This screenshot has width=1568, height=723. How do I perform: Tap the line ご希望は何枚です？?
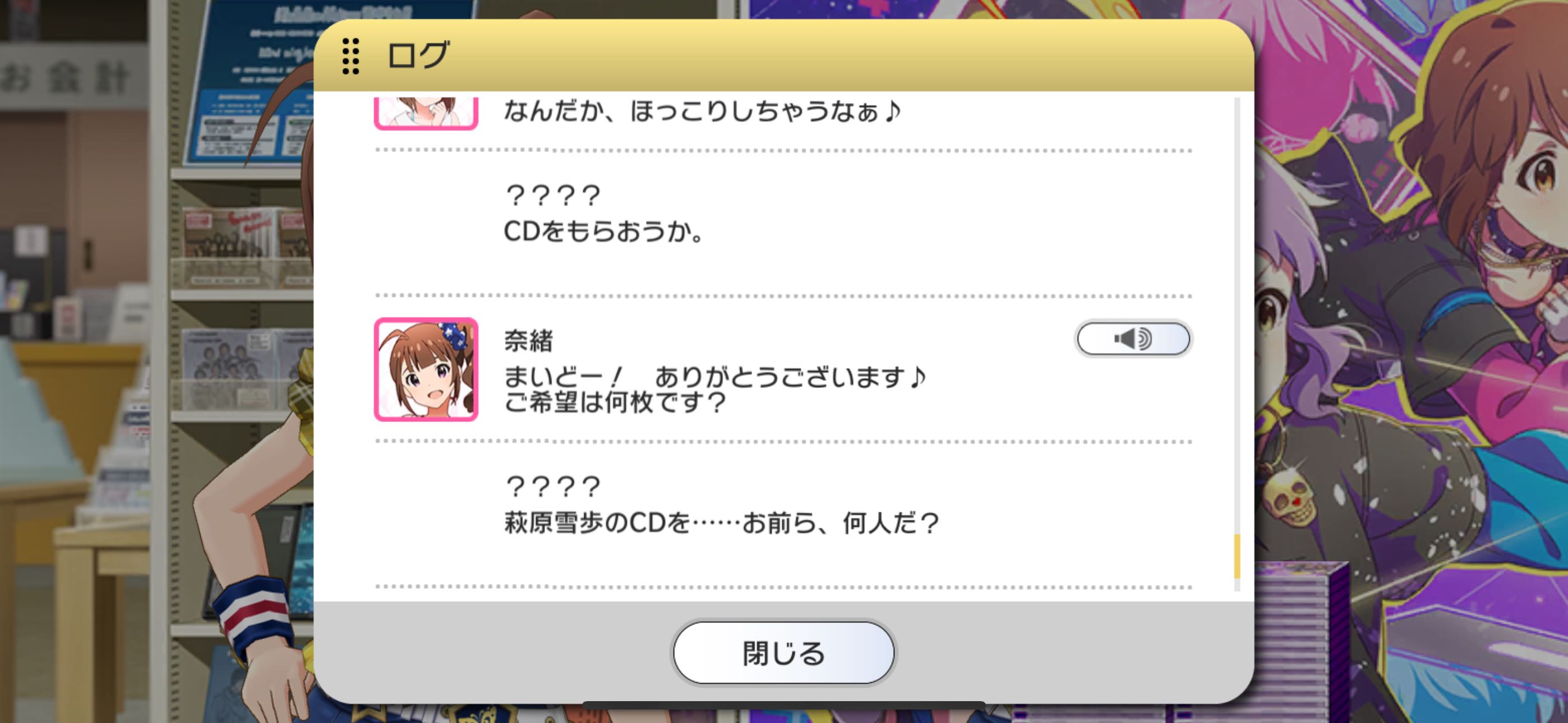615,402
